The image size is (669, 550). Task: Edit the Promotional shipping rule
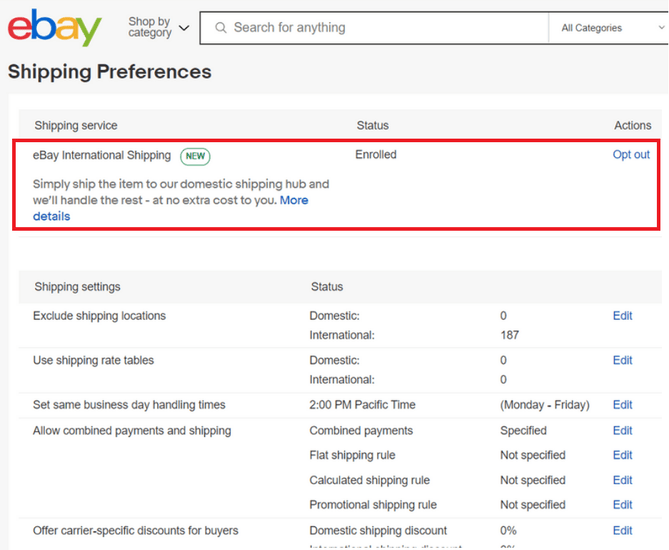coord(622,505)
